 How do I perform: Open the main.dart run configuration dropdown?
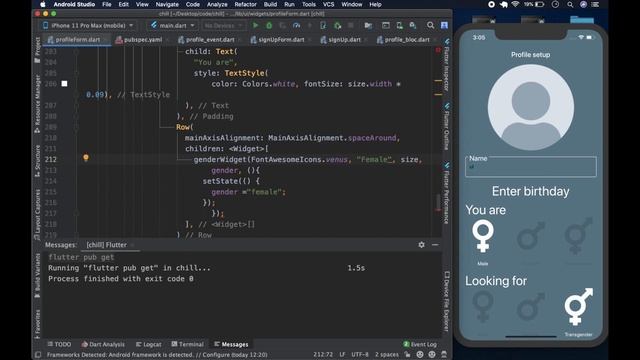coord(172,25)
